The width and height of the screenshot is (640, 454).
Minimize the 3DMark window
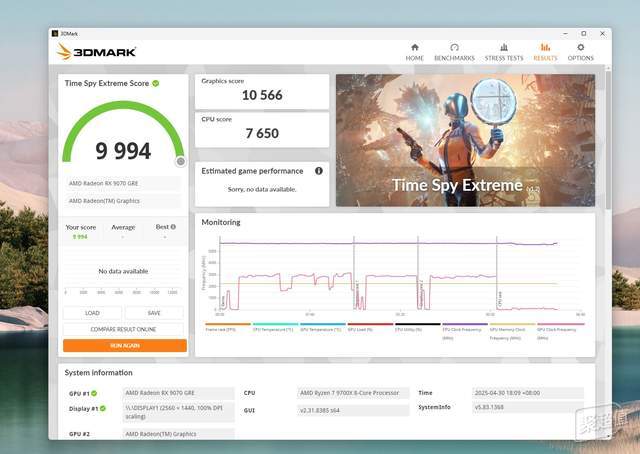(565, 33)
